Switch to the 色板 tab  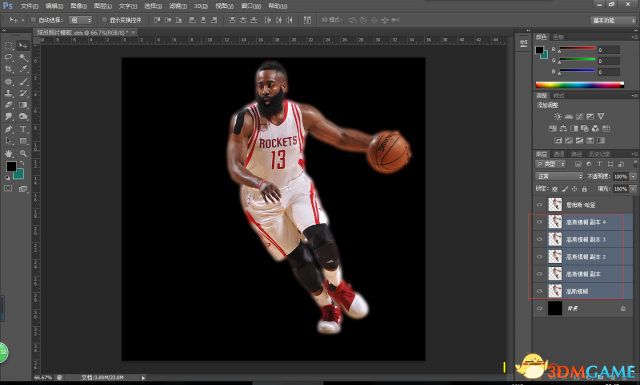[x=558, y=37]
